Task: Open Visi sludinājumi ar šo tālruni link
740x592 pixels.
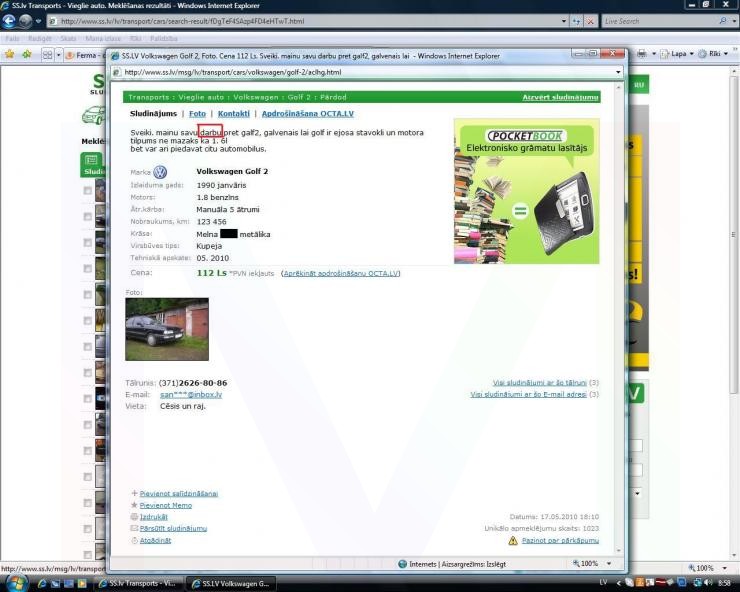Action: (539, 383)
